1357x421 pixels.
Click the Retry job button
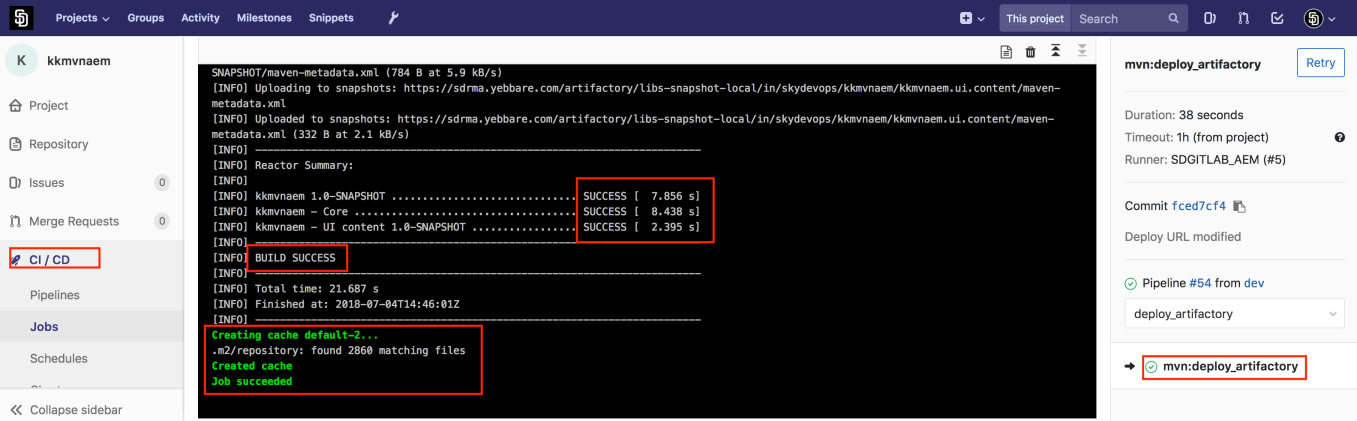tap(1320, 63)
